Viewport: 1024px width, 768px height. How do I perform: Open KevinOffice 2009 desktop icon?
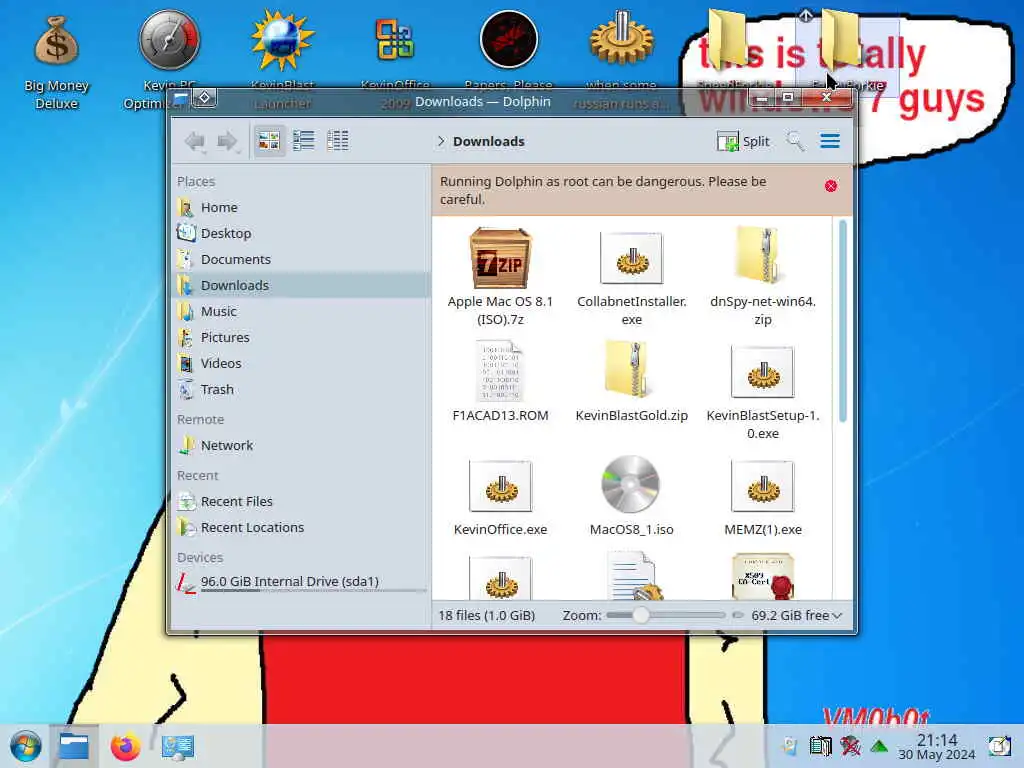(x=394, y=40)
